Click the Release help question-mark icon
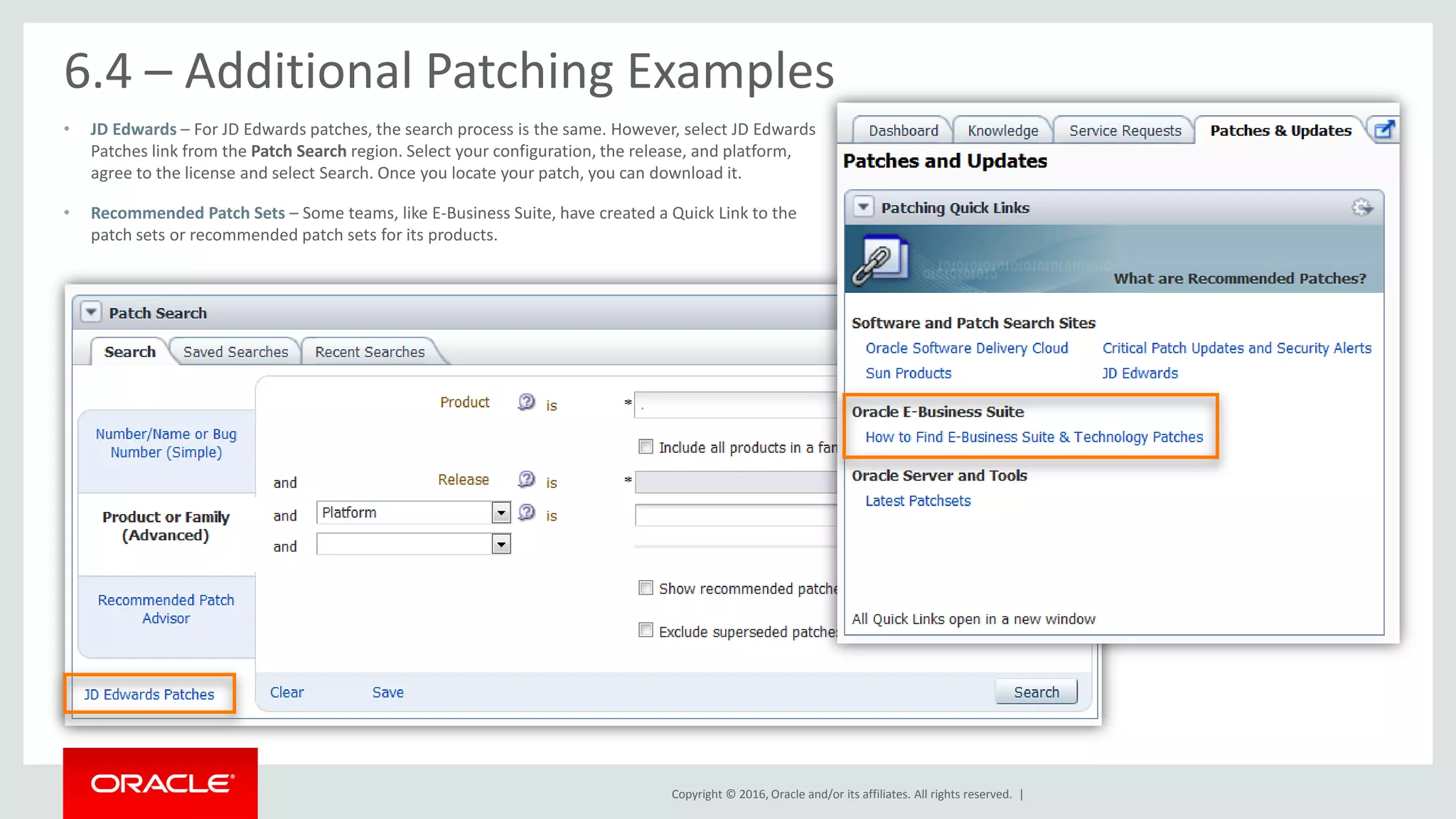 [526, 478]
